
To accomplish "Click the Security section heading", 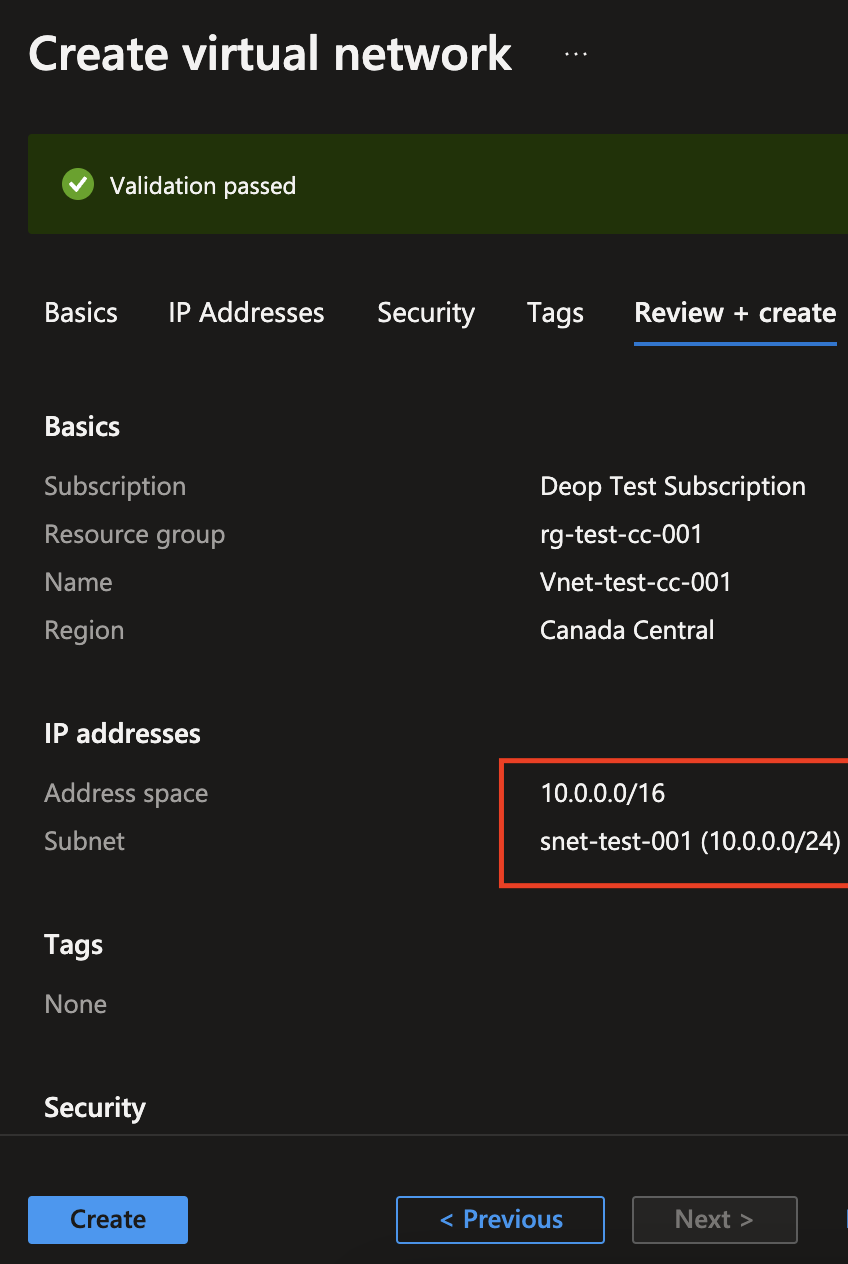I will pyautogui.click(x=95, y=1108).
